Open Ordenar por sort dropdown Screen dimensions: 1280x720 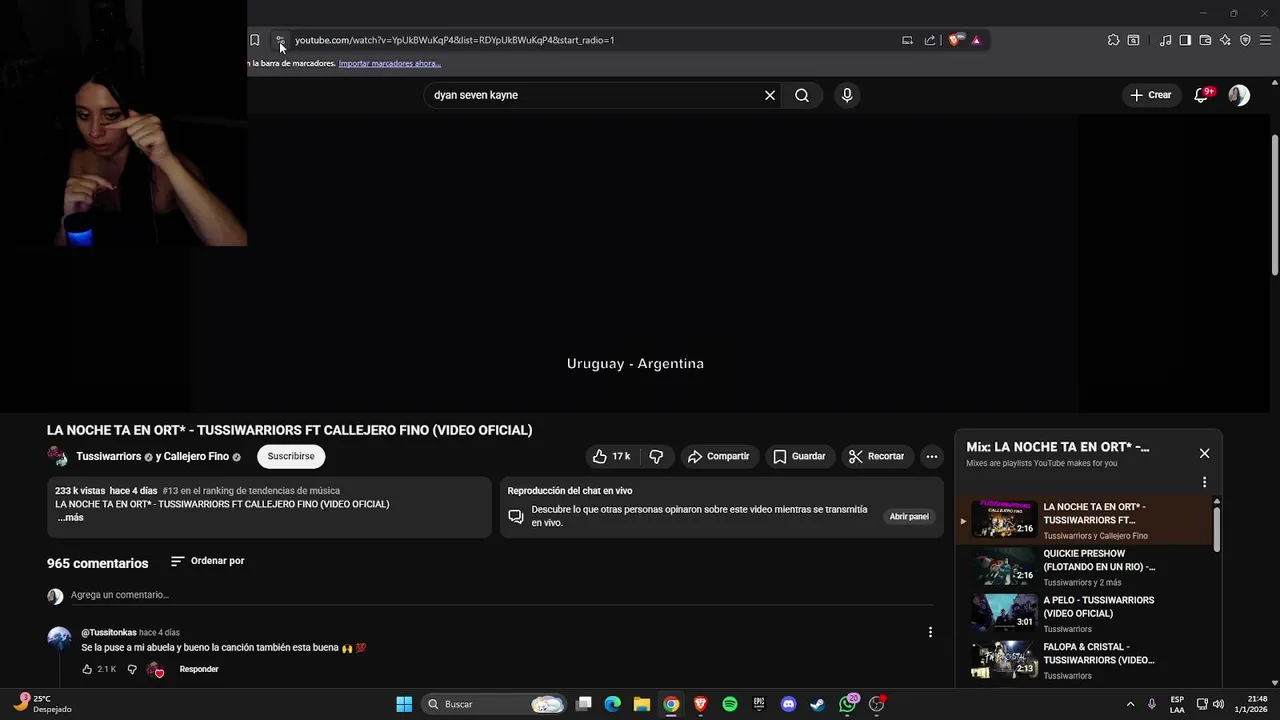pos(208,561)
